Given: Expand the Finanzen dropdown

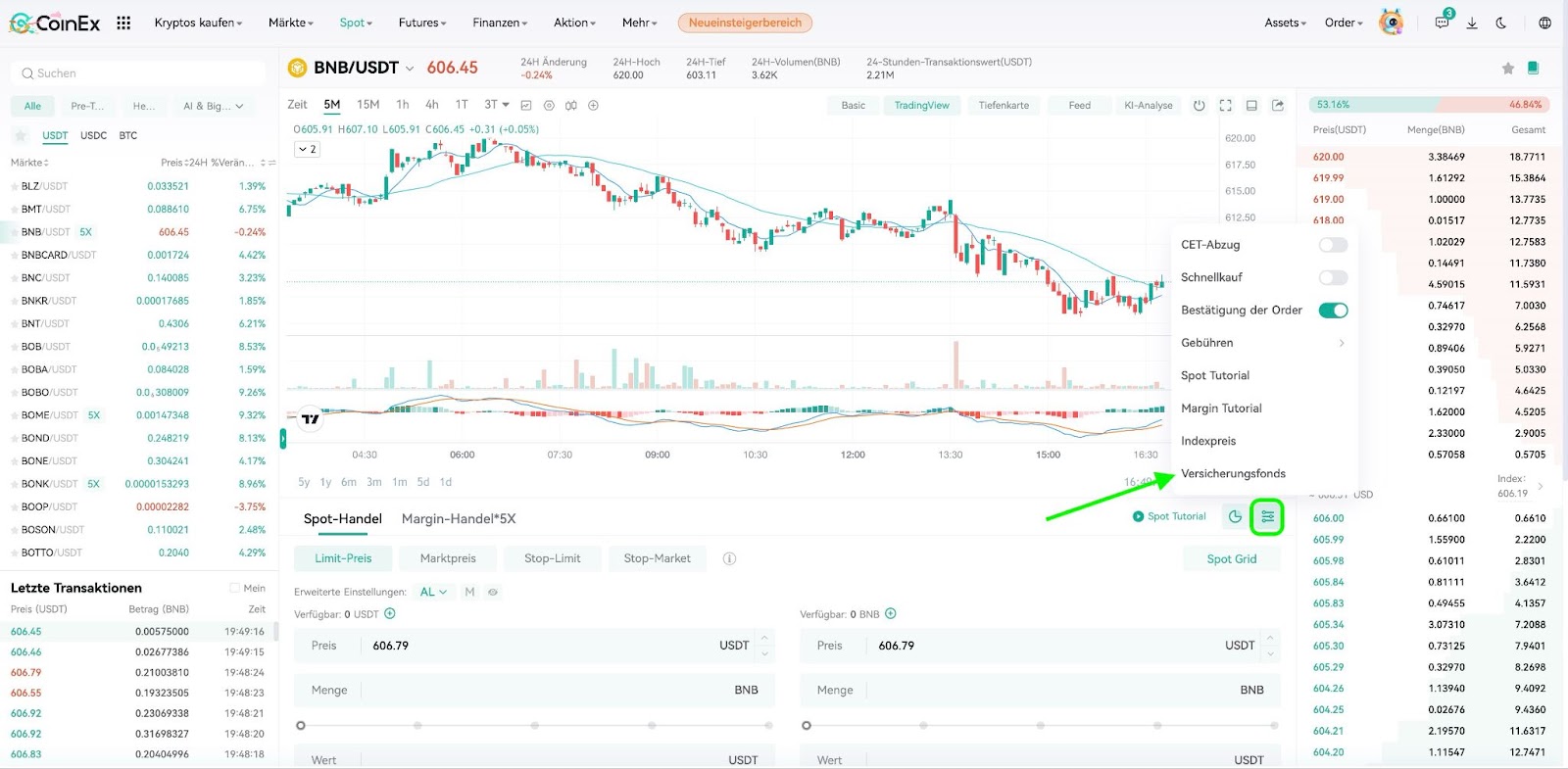Looking at the screenshot, I should click(x=500, y=23).
